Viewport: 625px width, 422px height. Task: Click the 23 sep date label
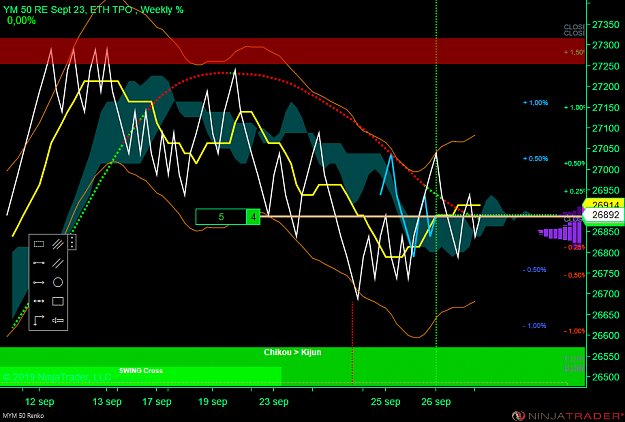[274, 401]
